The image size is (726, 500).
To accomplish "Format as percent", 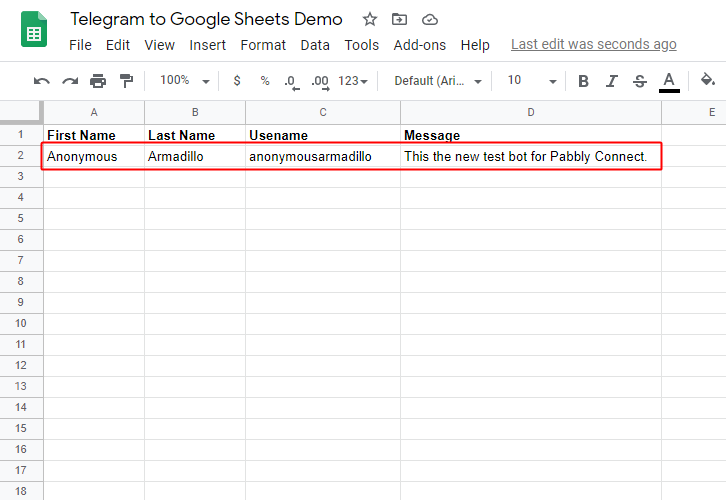I will click(265, 81).
